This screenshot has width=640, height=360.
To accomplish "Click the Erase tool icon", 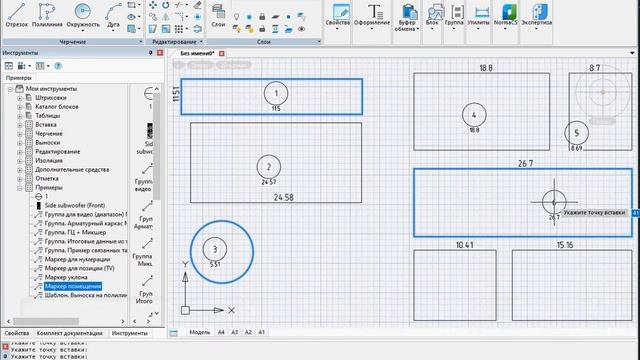I will pyautogui.click(x=198, y=5).
